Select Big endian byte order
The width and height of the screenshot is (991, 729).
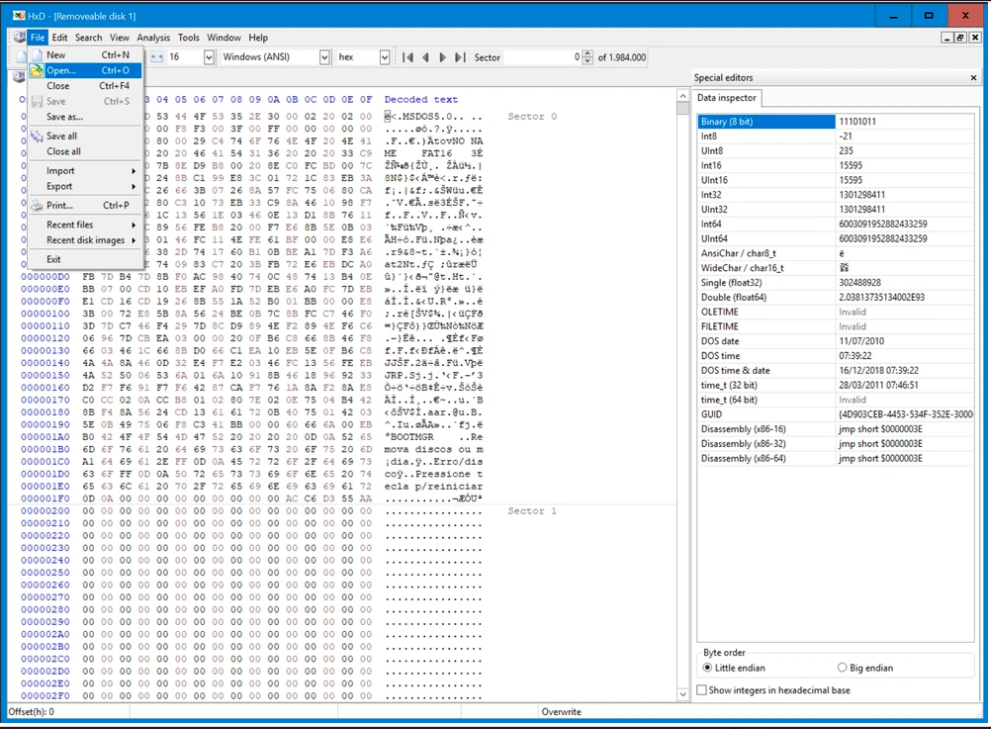click(x=842, y=668)
